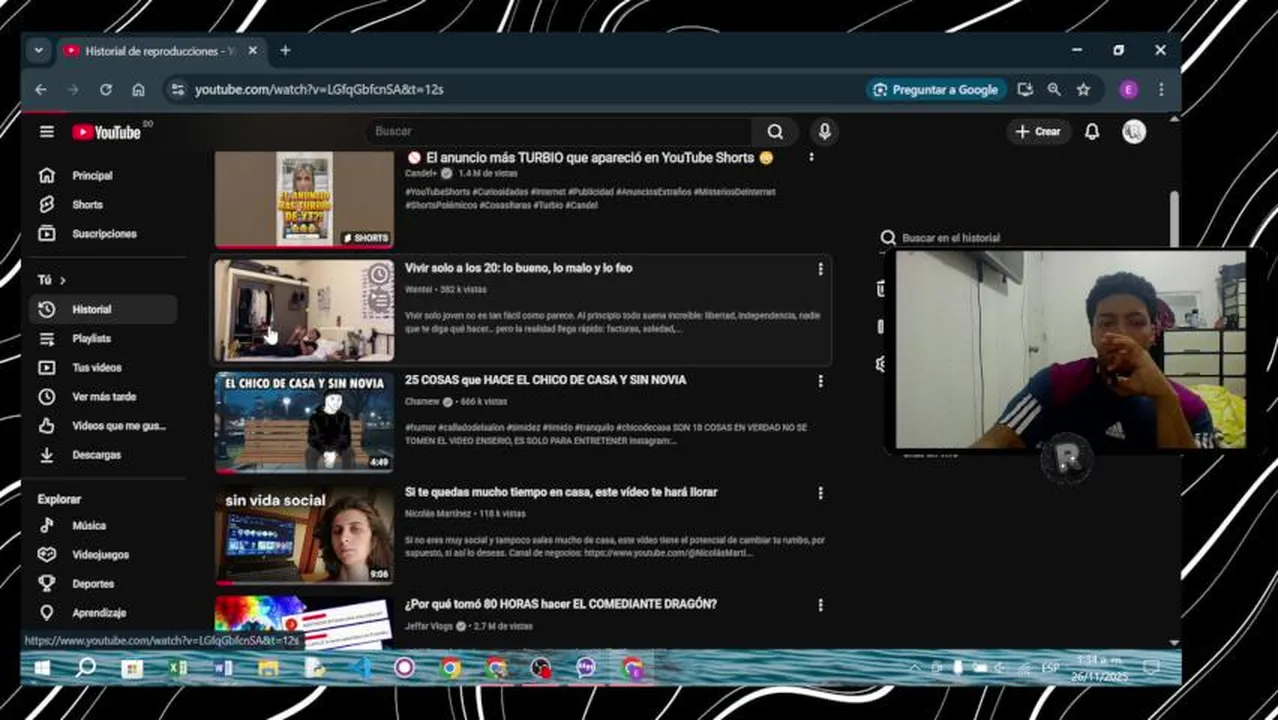The height and width of the screenshot is (720, 1278).
Task: Reload the page with the refresh icon
Action: 106,89
